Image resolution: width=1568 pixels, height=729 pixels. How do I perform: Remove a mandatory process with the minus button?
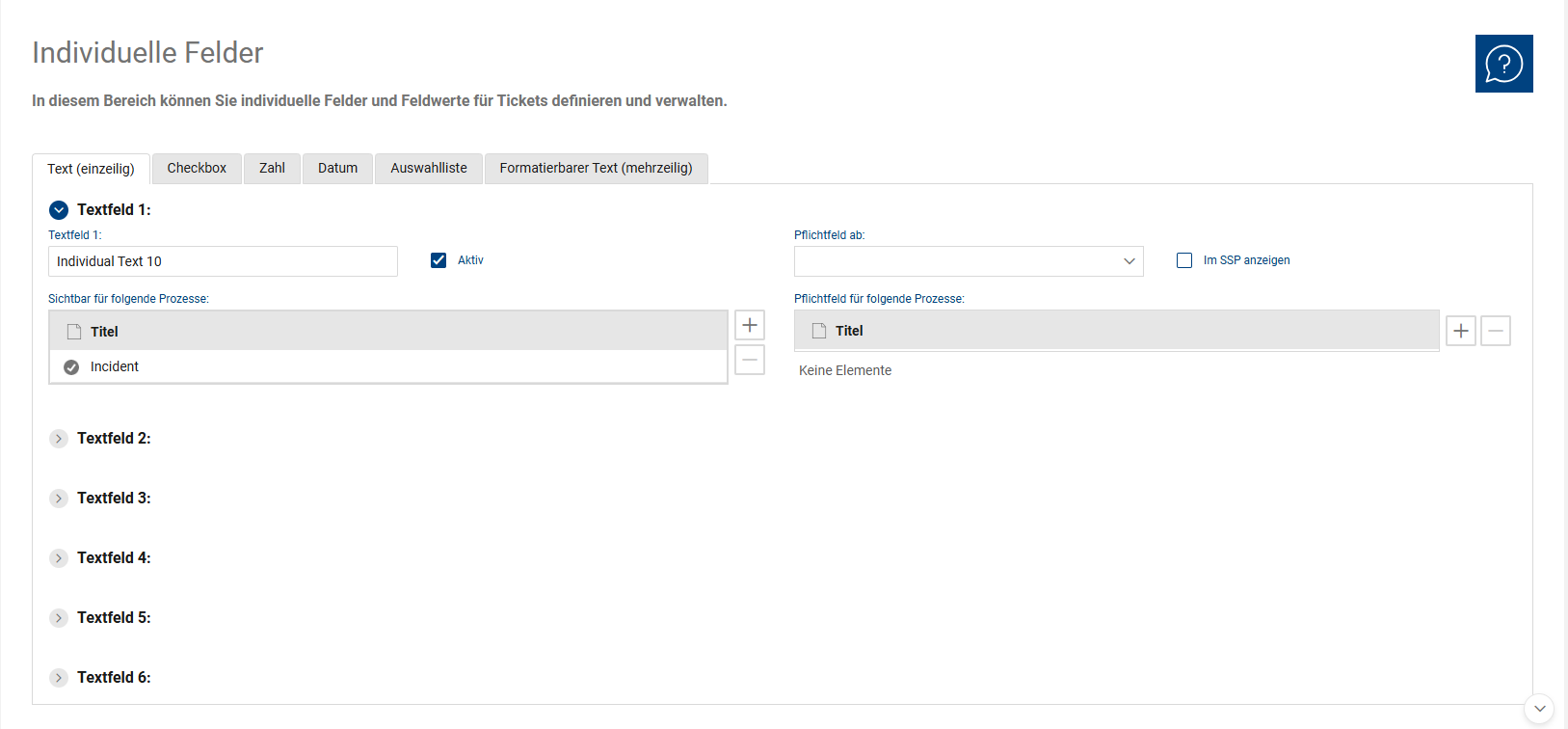click(x=1496, y=331)
